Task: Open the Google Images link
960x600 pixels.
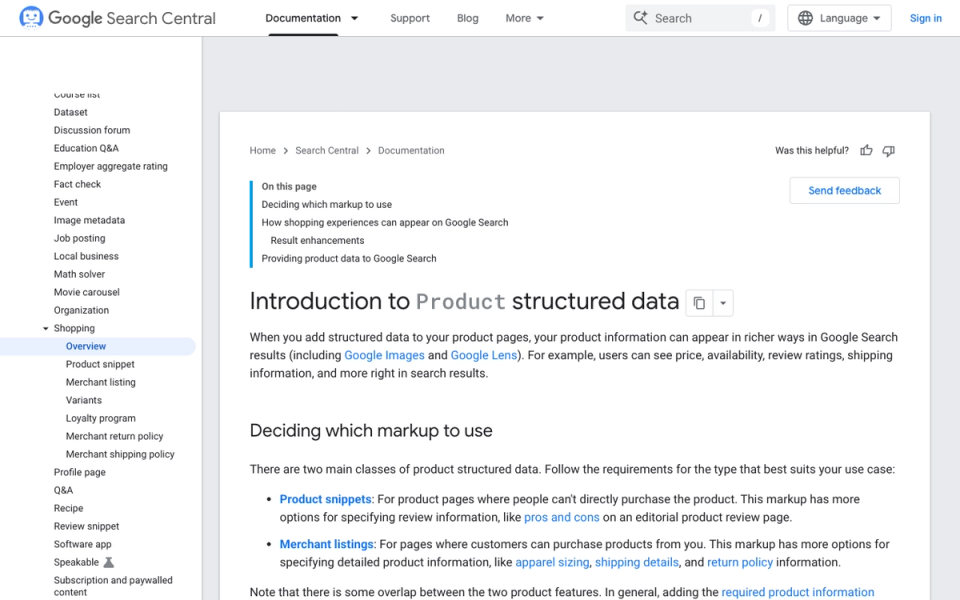Action: click(x=384, y=355)
